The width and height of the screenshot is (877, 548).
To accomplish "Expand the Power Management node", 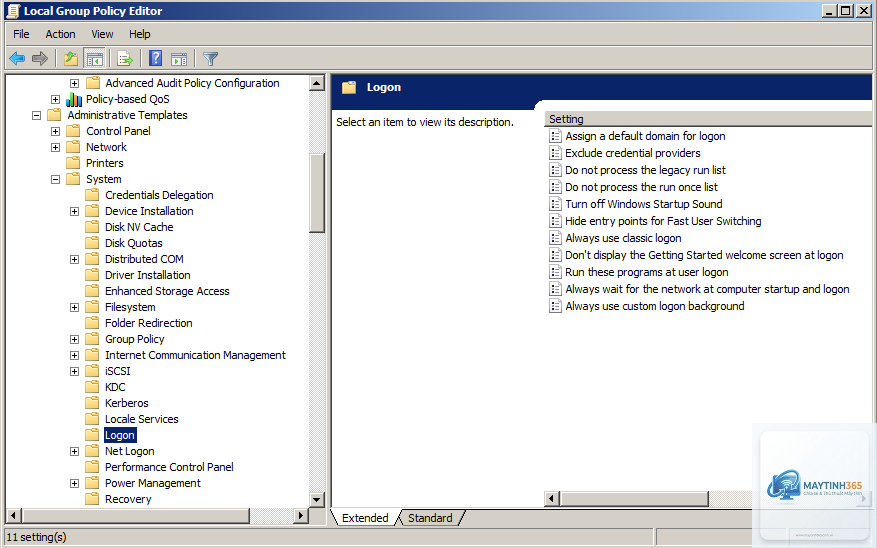I will pyautogui.click(x=74, y=484).
